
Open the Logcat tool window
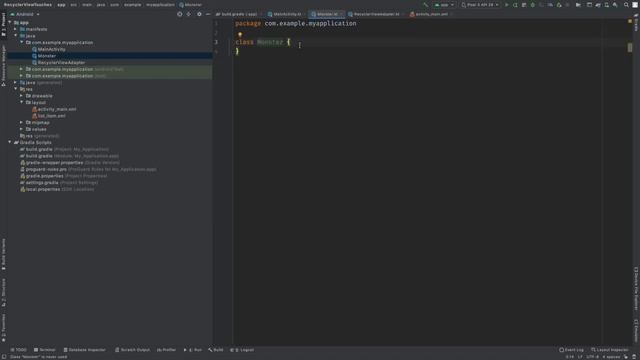click(x=242, y=350)
